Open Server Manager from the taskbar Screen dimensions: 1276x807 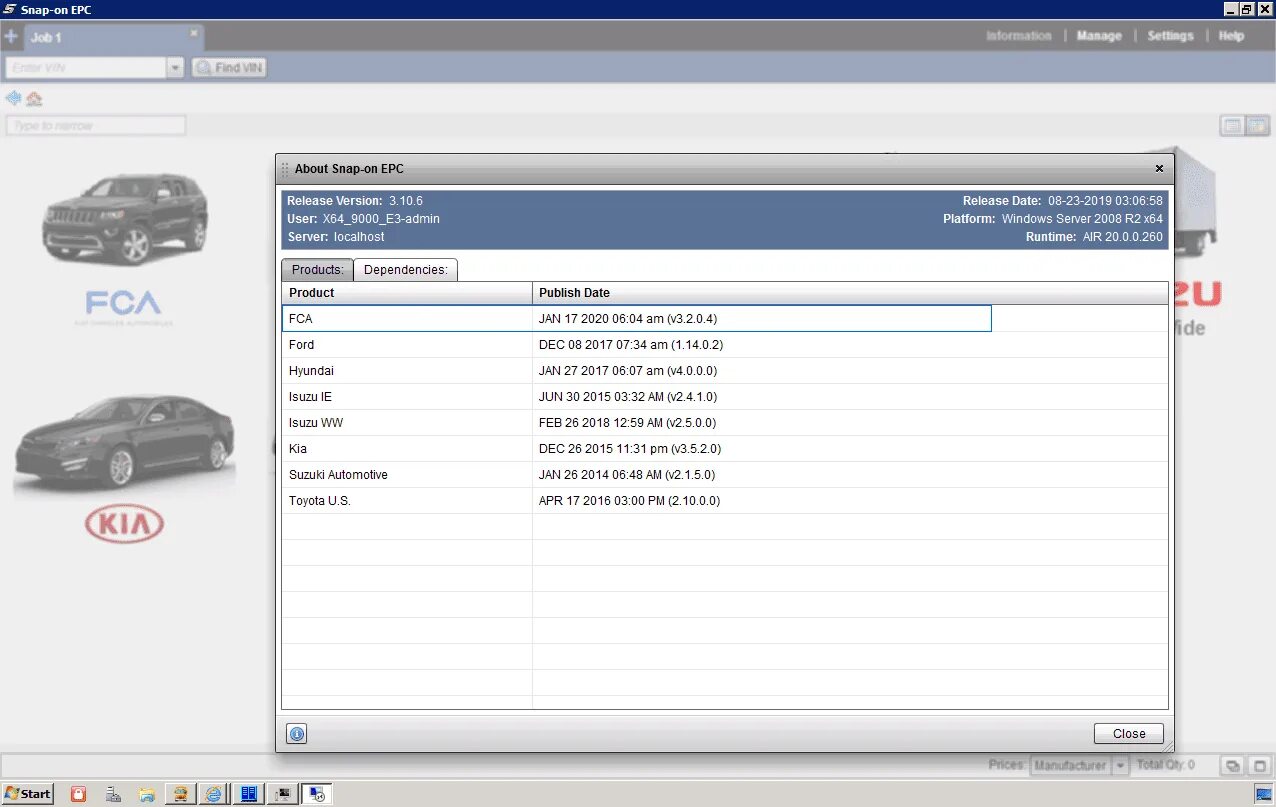[113, 794]
